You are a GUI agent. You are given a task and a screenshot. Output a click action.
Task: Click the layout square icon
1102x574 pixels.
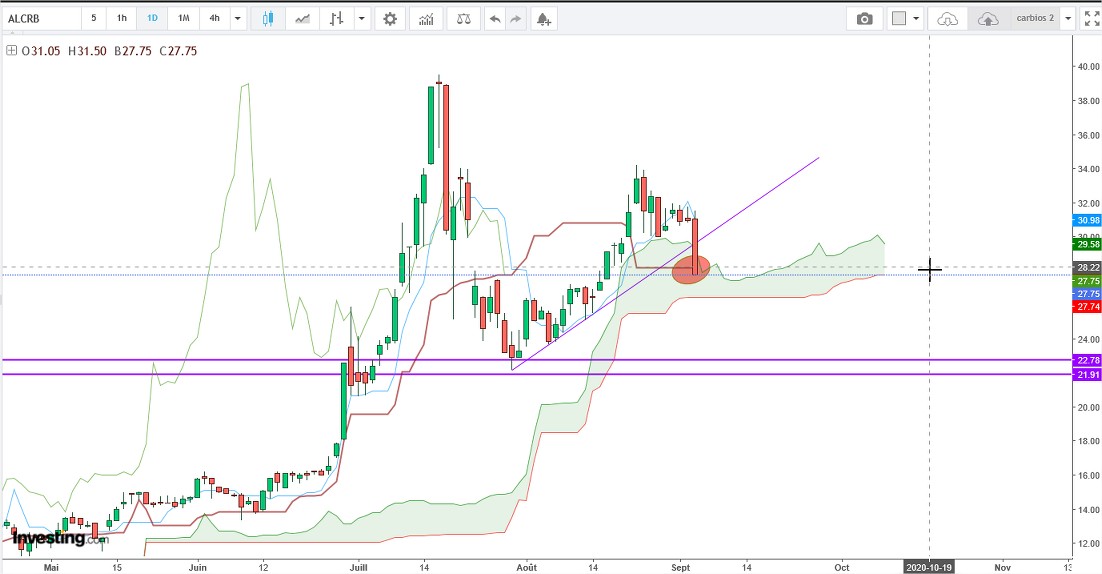[x=899, y=19]
